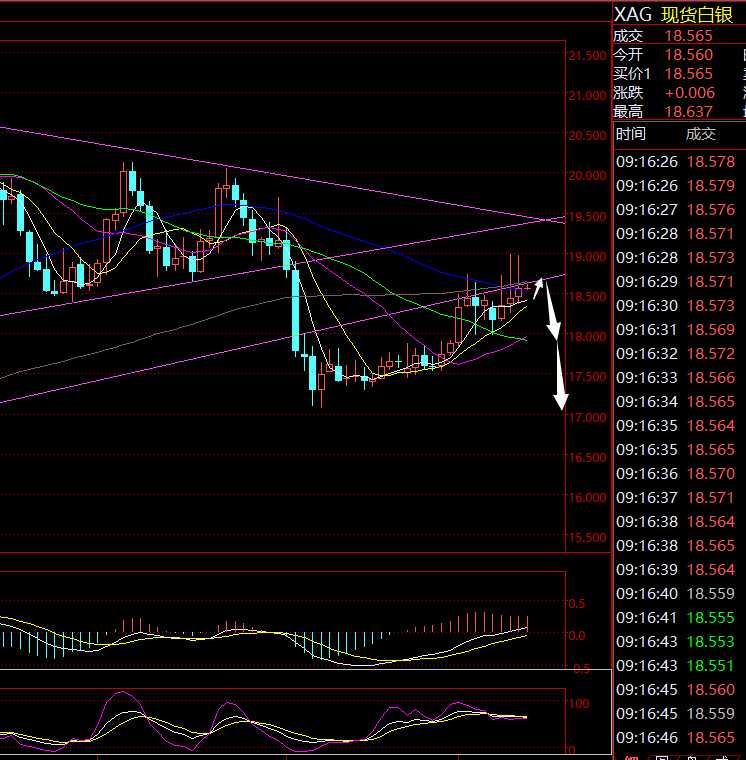Select the 09:16:33 tick priced 18.566

click(x=676, y=378)
